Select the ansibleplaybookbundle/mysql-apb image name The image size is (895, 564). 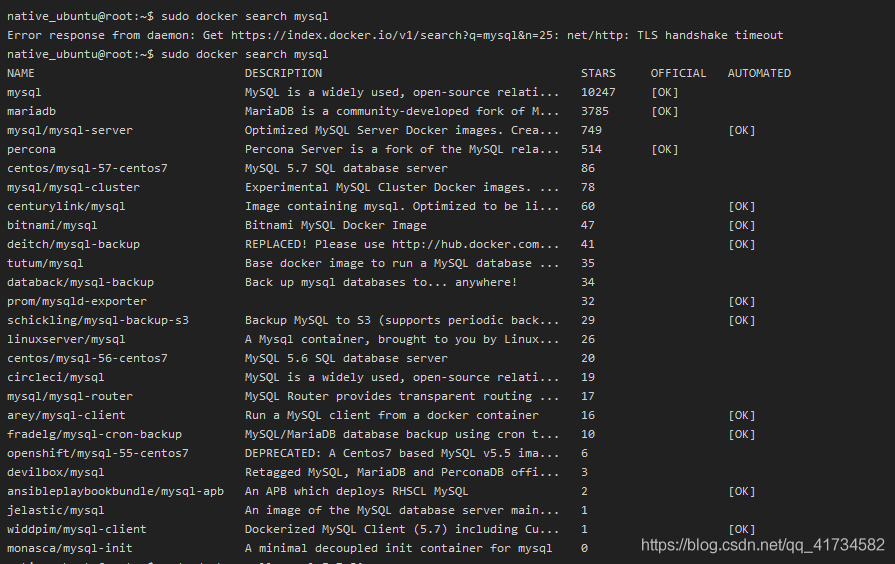click(x=115, y=491)
